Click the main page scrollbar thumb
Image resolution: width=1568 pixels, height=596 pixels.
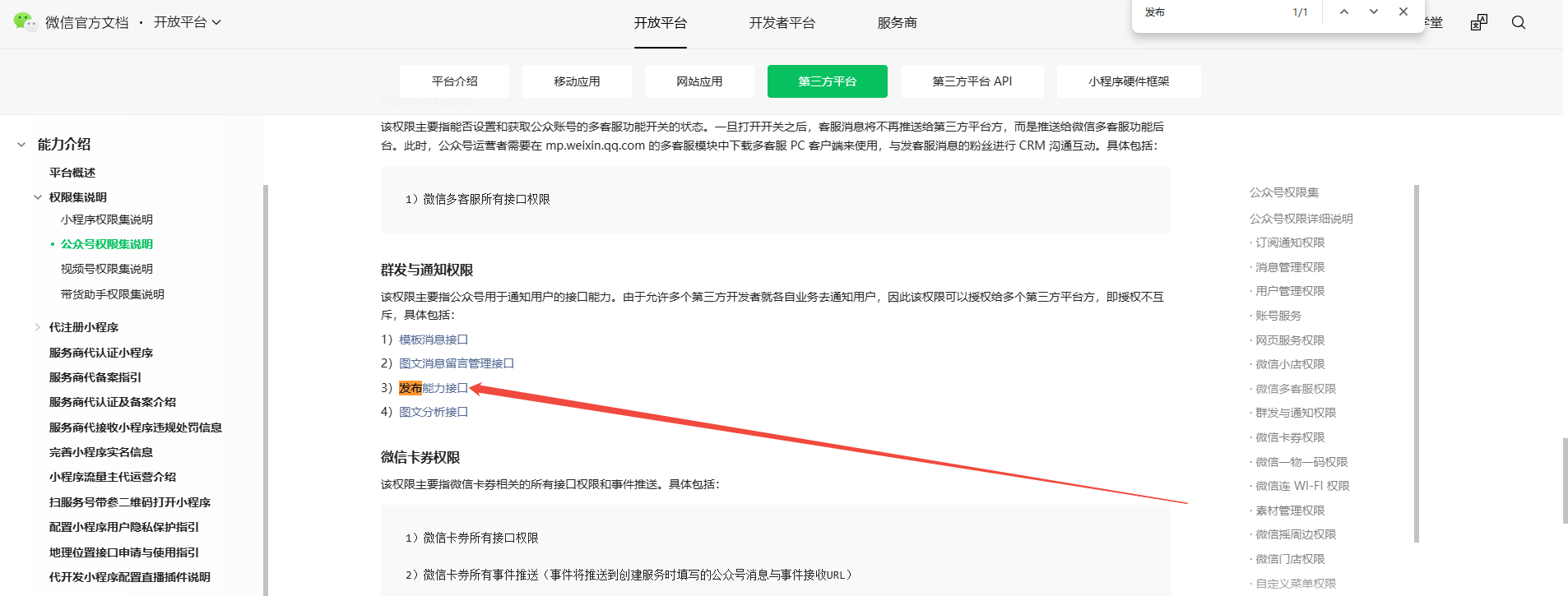(1565, 480)
